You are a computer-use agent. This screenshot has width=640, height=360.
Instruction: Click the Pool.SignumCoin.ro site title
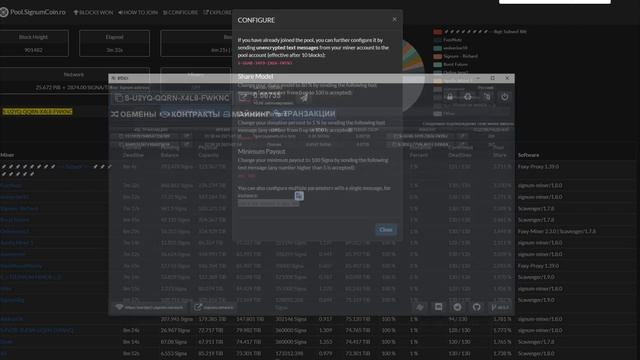point(38,12)
